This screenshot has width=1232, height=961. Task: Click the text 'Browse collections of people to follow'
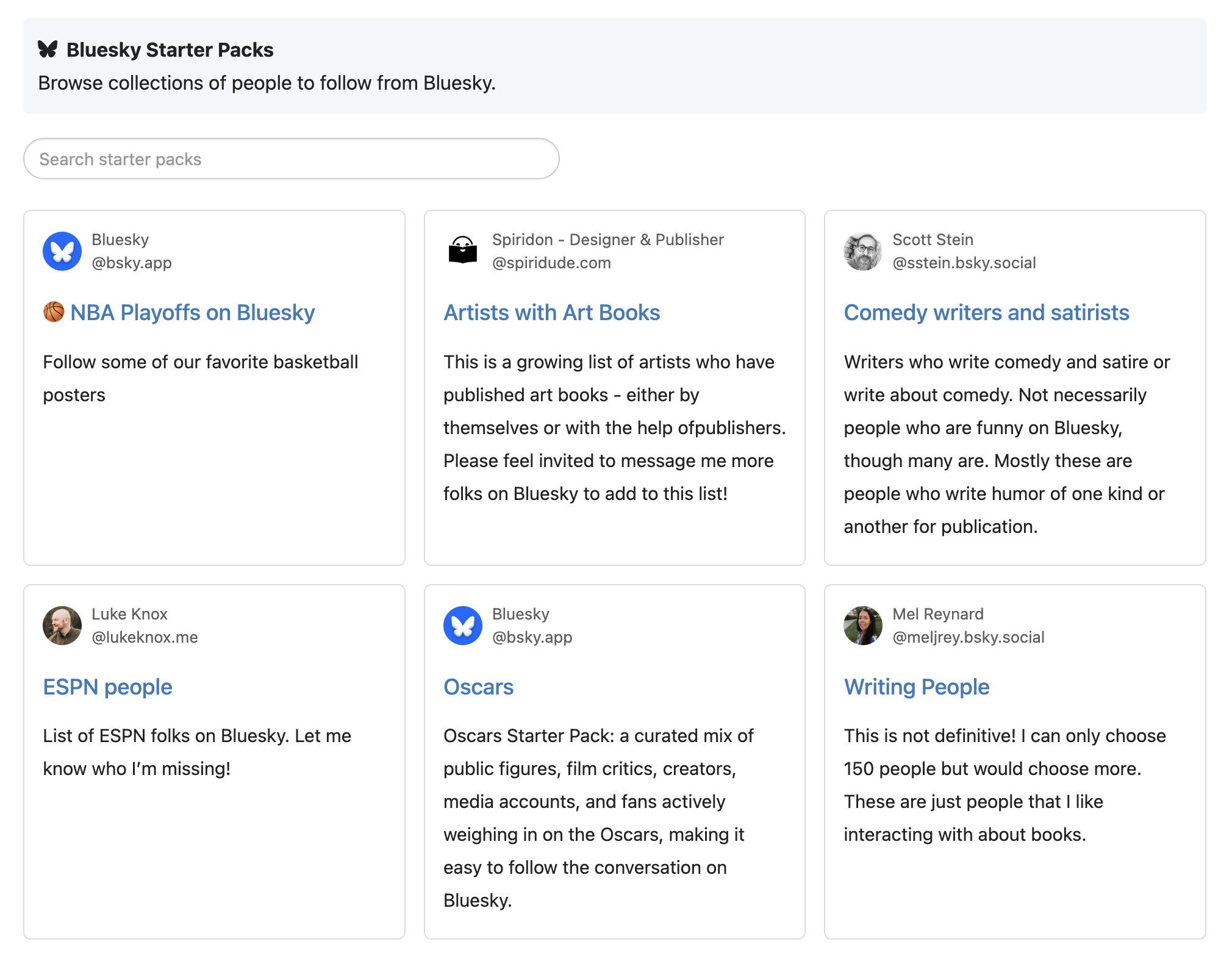[204, 83]
